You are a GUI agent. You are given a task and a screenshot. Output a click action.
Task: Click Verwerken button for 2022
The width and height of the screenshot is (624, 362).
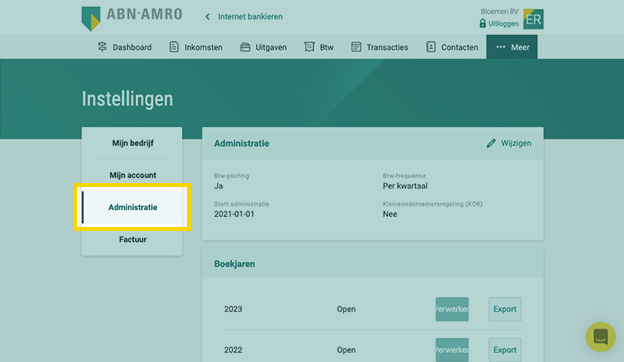point(452,350)
